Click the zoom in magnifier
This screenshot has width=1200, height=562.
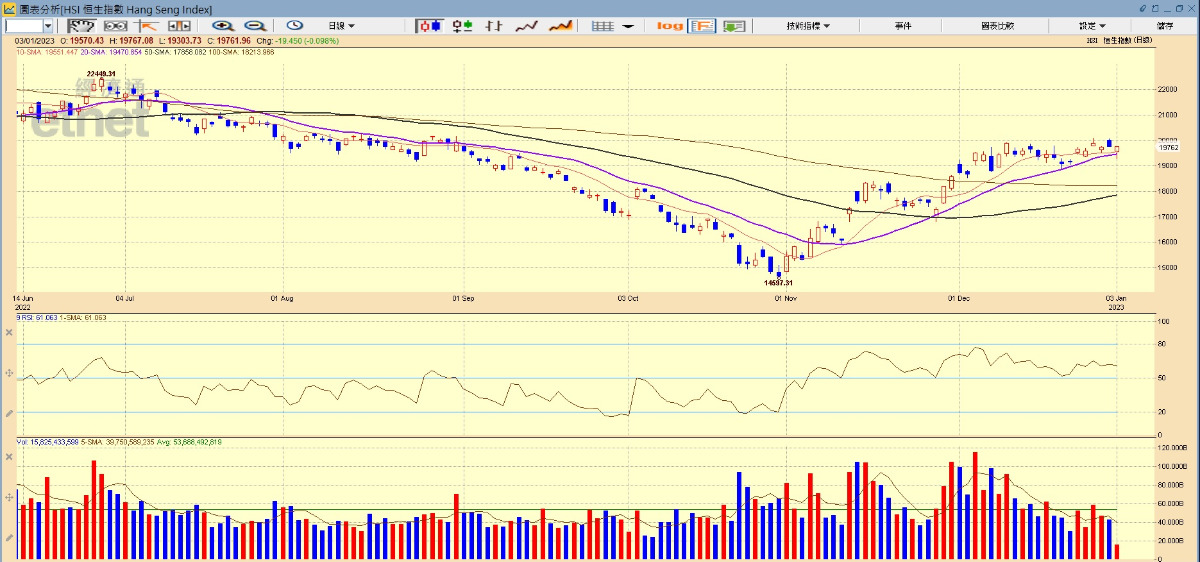tap(222, 26)
